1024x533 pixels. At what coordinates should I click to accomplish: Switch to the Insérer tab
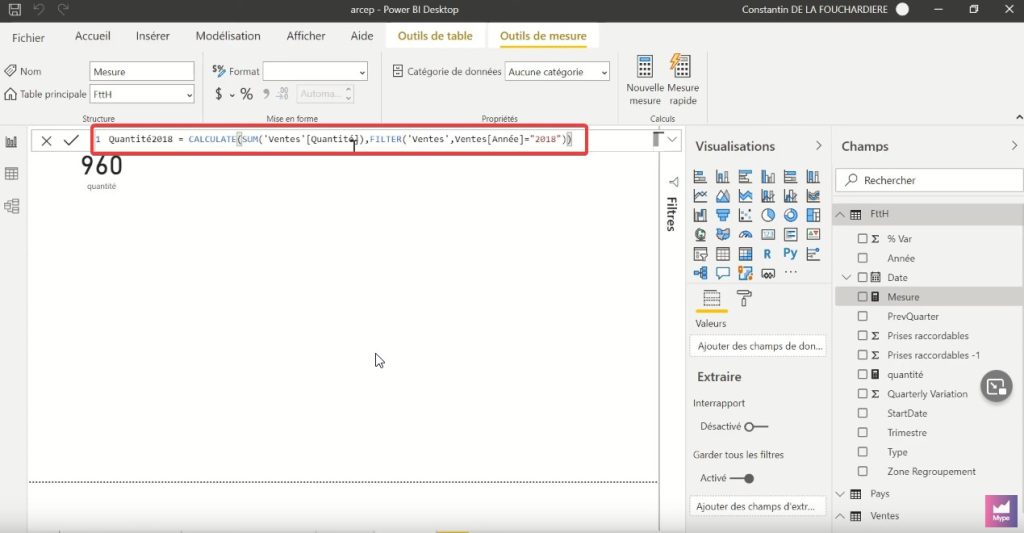pos(153,36)
